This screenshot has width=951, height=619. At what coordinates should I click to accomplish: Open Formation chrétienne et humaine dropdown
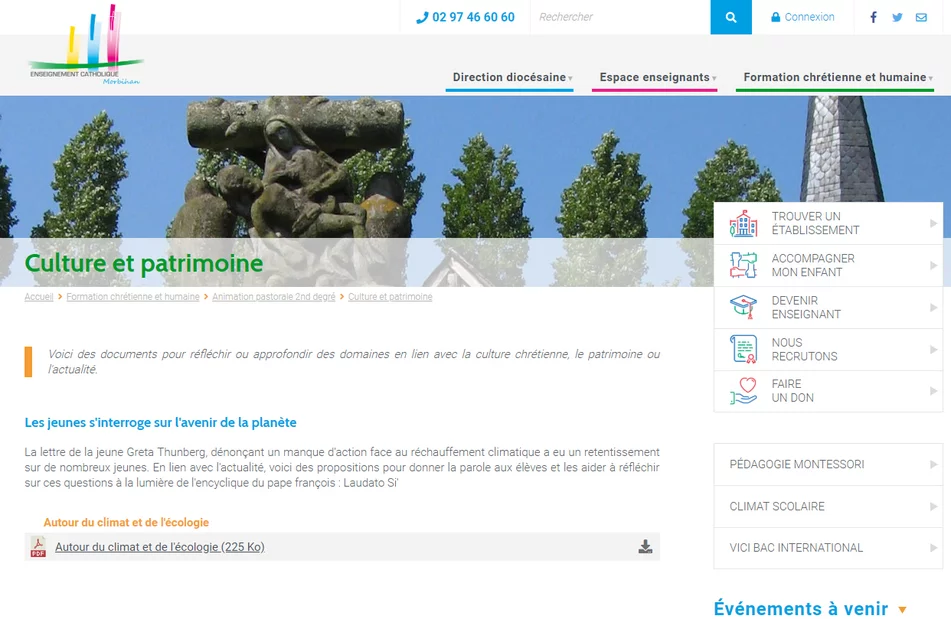(x=836, y=77)
